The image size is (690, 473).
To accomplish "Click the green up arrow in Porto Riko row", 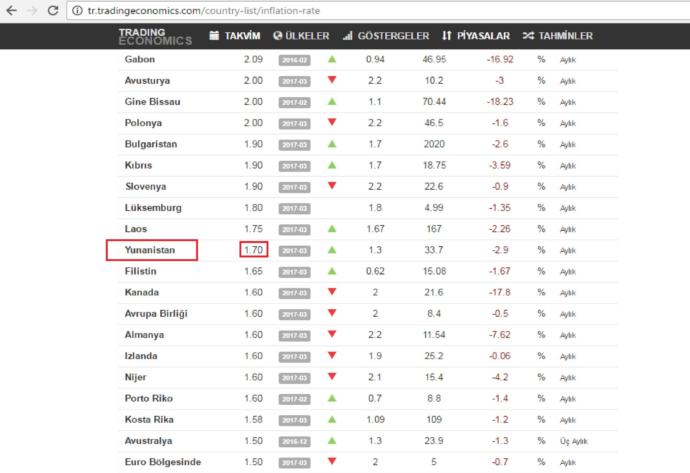I will 332,398.
